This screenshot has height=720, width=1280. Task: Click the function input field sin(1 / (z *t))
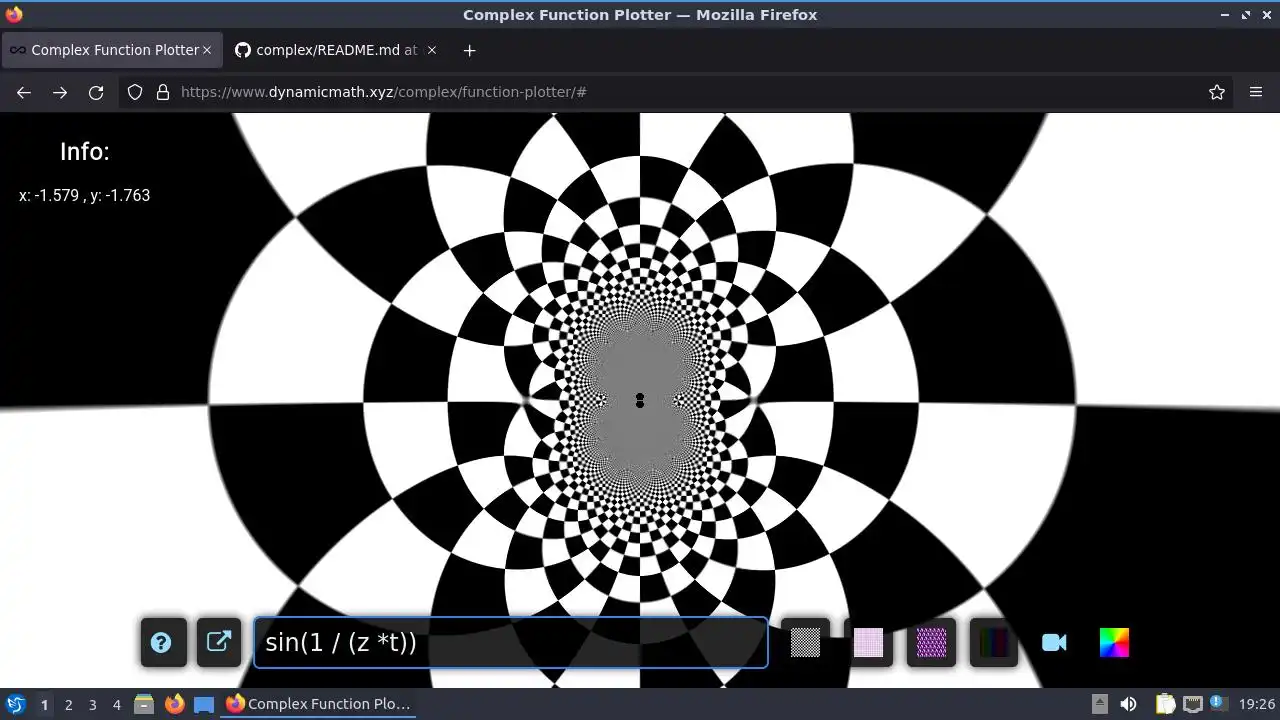point(510,642)
